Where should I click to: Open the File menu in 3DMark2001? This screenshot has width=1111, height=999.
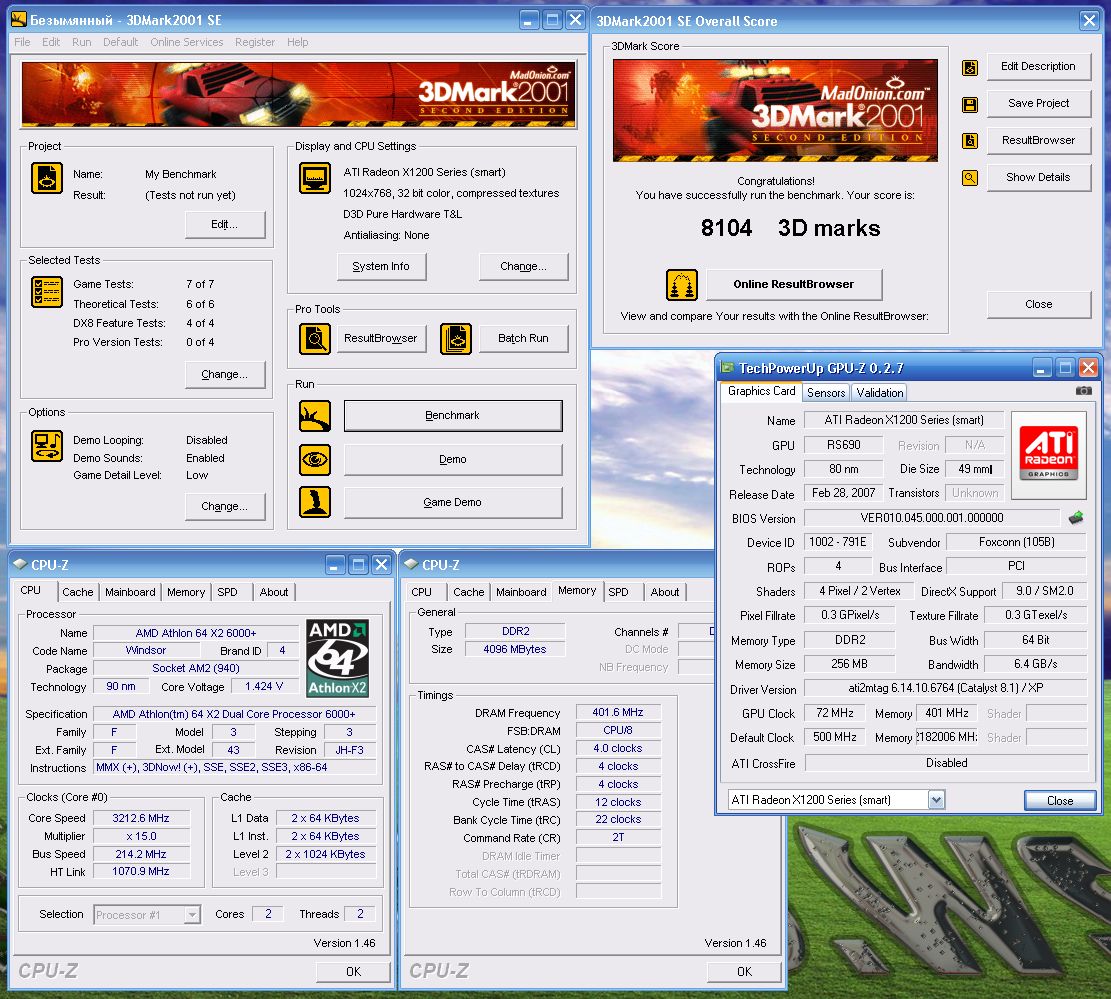tap(22, 42)
